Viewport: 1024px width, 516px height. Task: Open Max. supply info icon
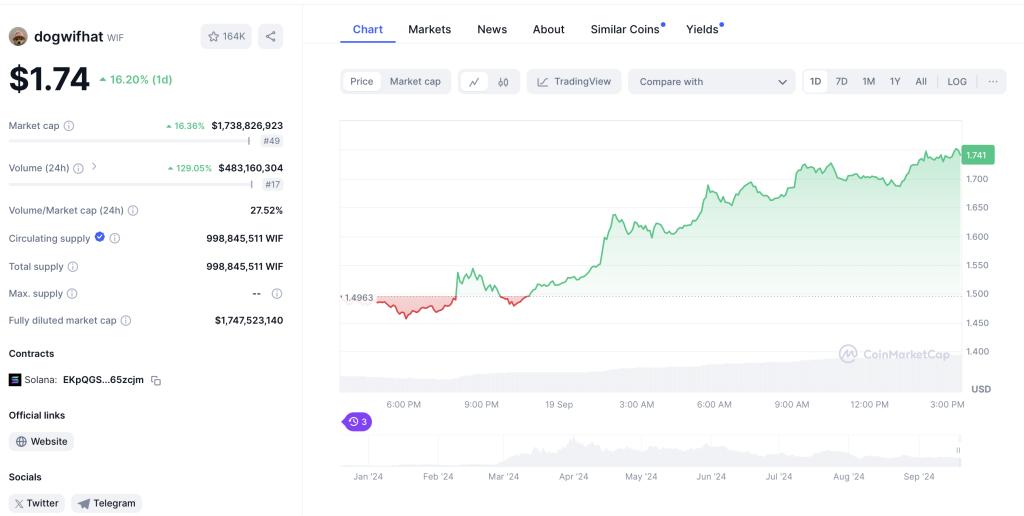click(x=72, y=294)
